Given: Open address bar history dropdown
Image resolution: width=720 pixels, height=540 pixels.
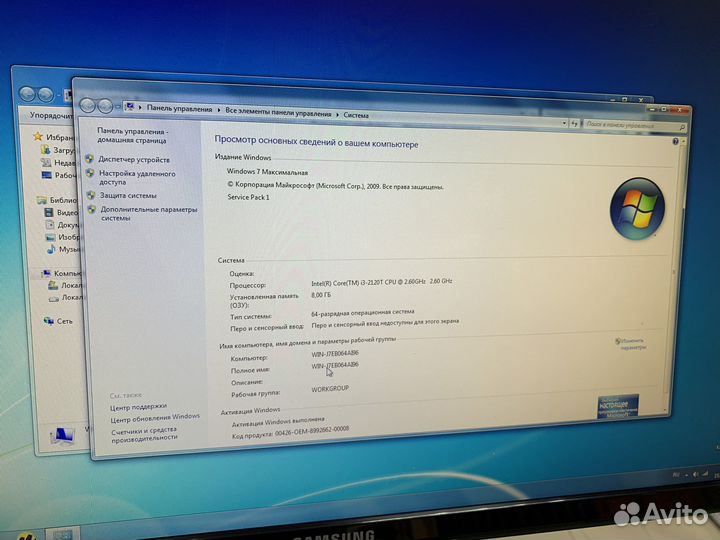Looking at the screenshot, I should 564,123.
